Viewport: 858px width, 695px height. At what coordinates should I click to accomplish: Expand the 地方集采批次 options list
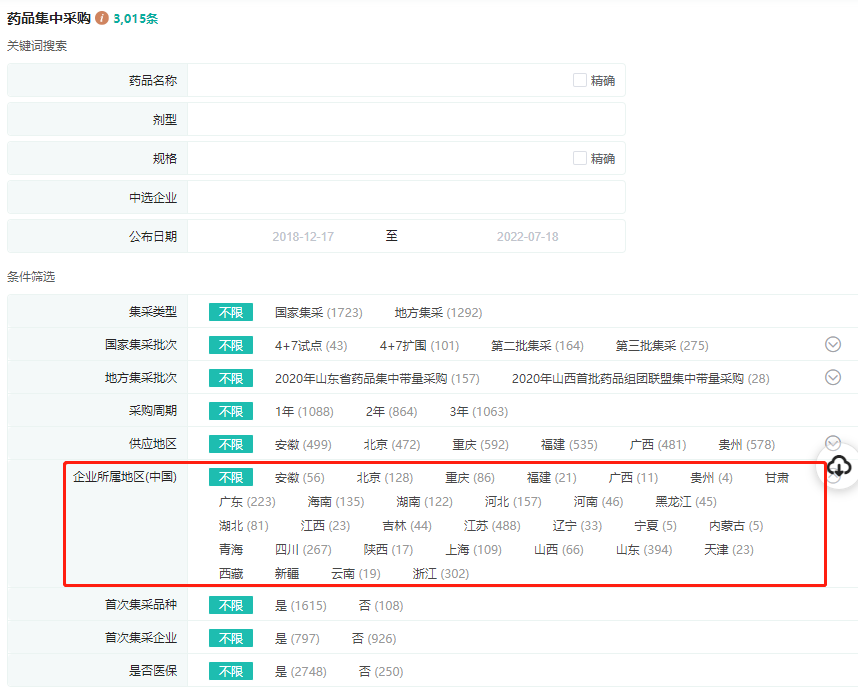click(x=833, y=378)
